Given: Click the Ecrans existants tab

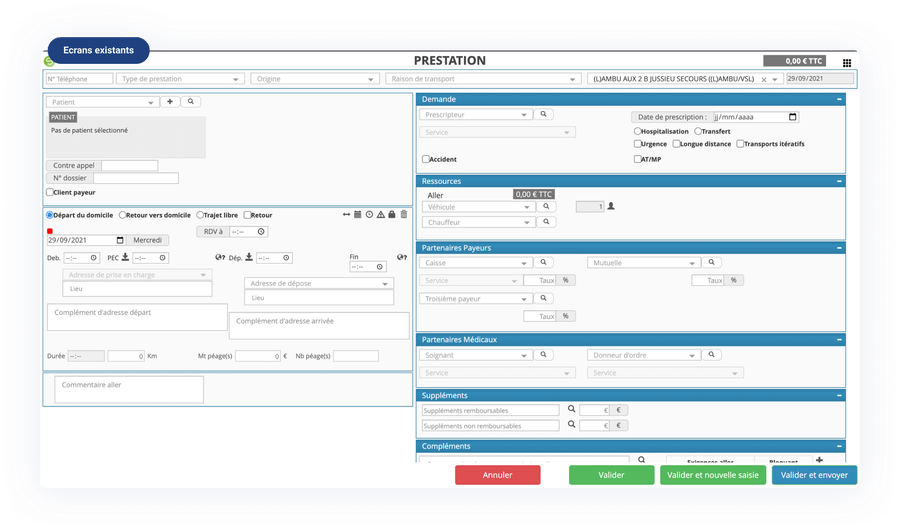Looking at the screenshot, I should tap(98, 50).
